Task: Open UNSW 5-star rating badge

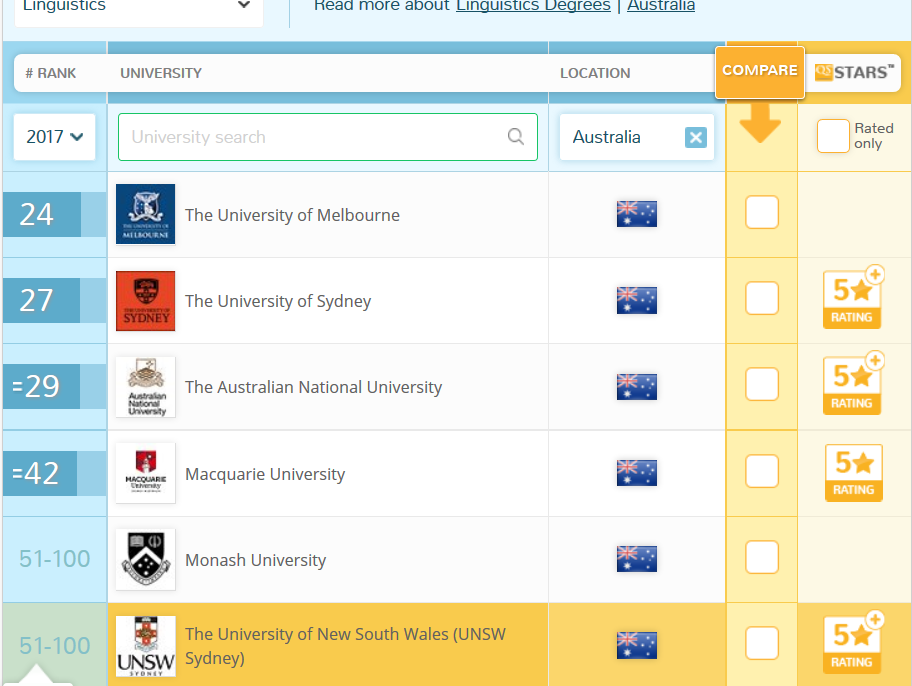Action: [853, 642]
